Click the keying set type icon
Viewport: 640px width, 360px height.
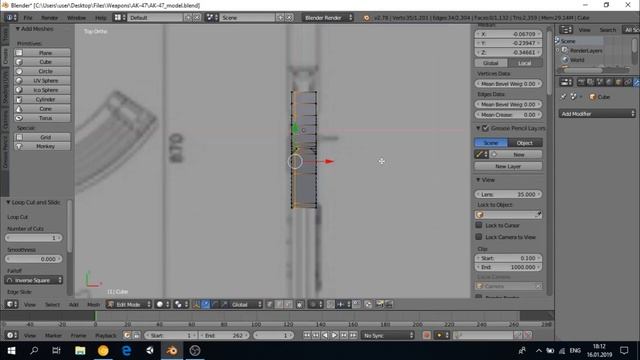441,336
